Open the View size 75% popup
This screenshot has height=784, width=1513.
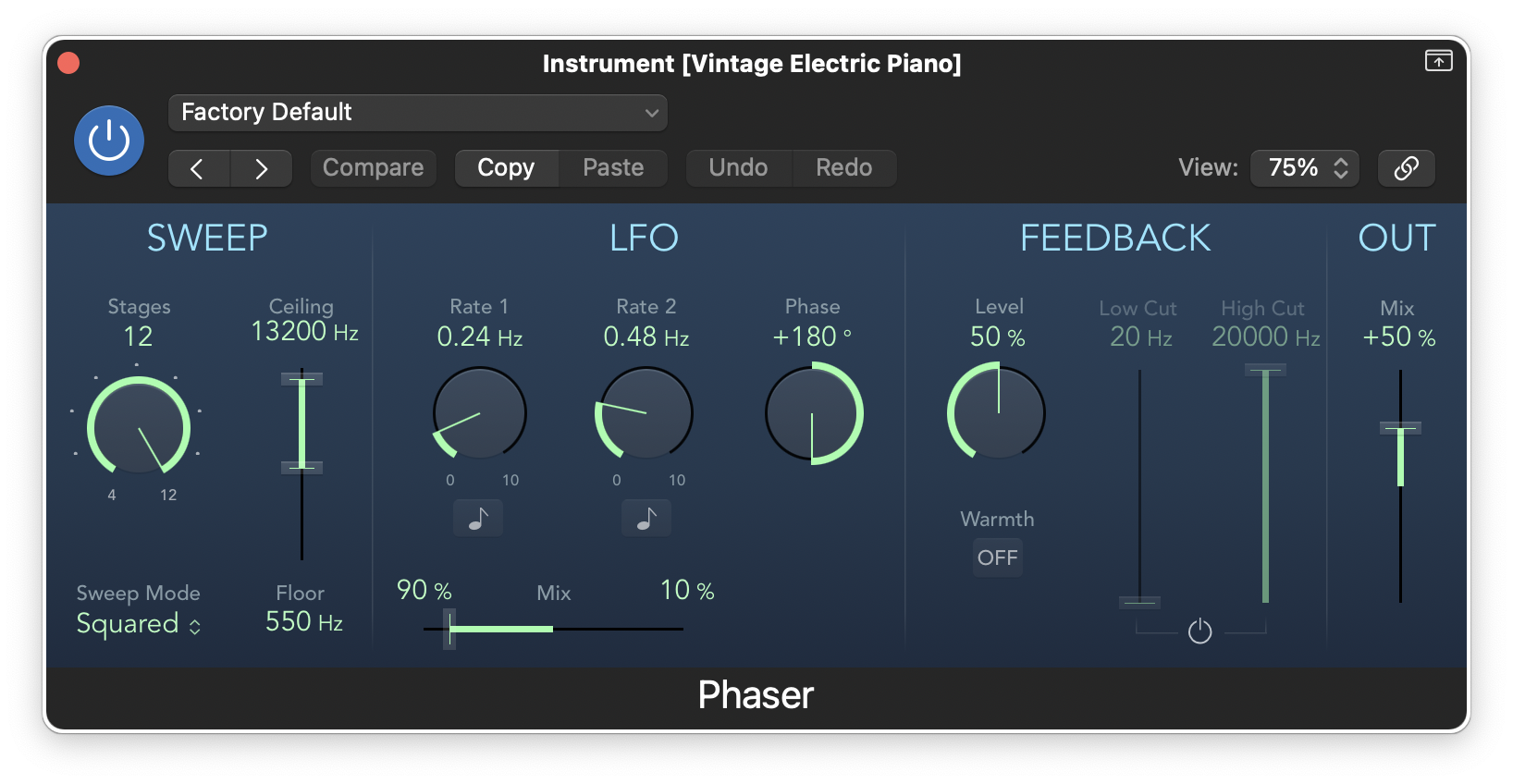1304,168
